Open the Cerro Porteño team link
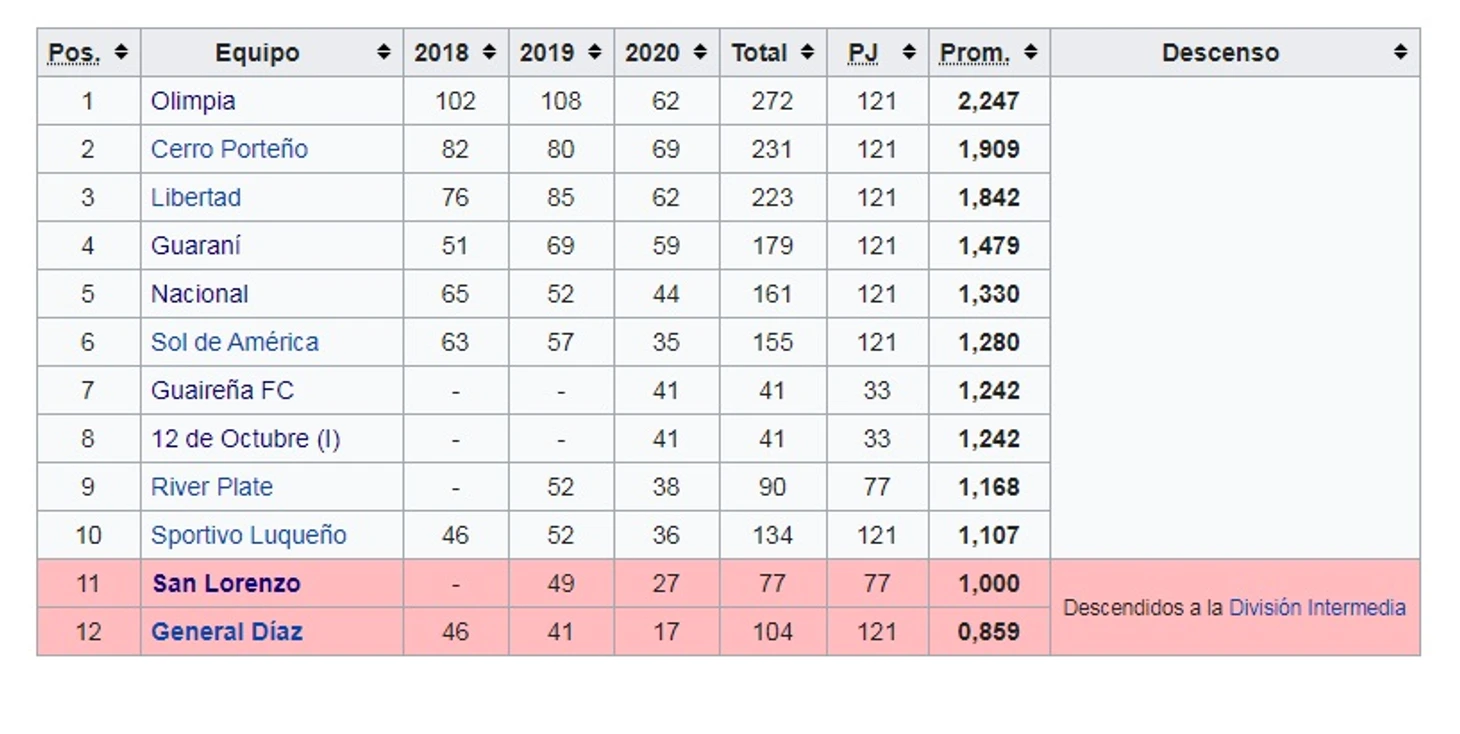 [229, 149]
